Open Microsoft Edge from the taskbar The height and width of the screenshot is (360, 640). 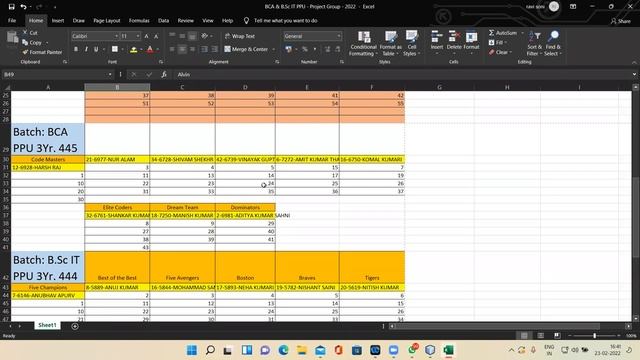[283, 350]
